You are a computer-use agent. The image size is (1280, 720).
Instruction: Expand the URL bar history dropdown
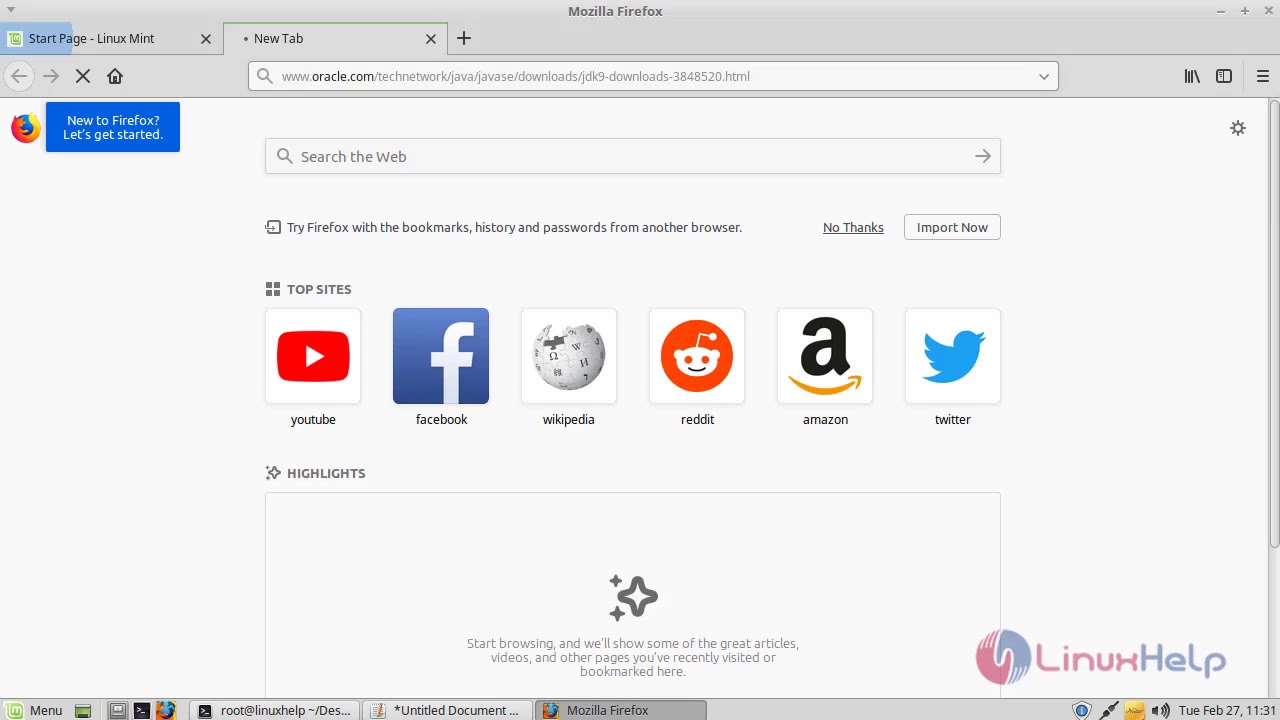pos(1044,76)
